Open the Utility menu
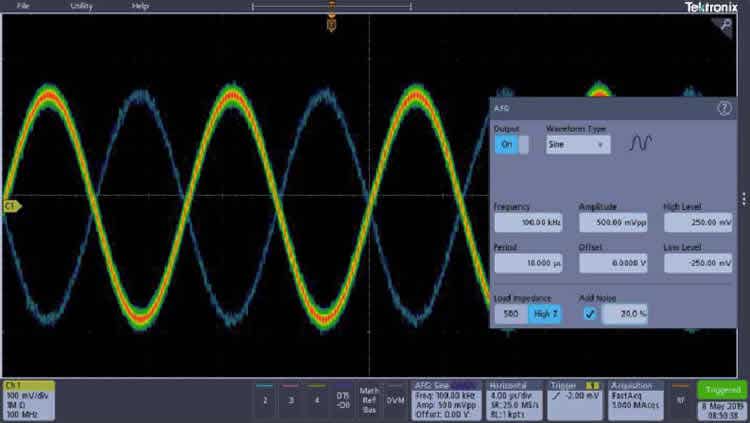 click(81, 6)
